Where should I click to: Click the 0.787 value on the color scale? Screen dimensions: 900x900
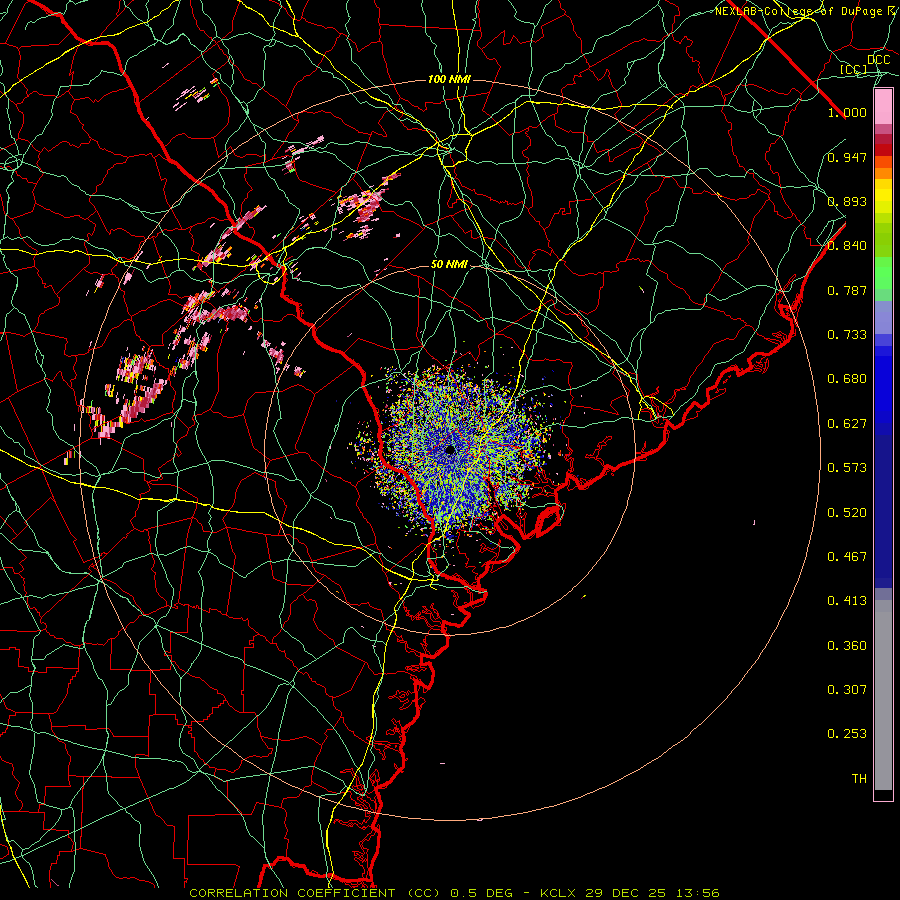pos(847,290)
